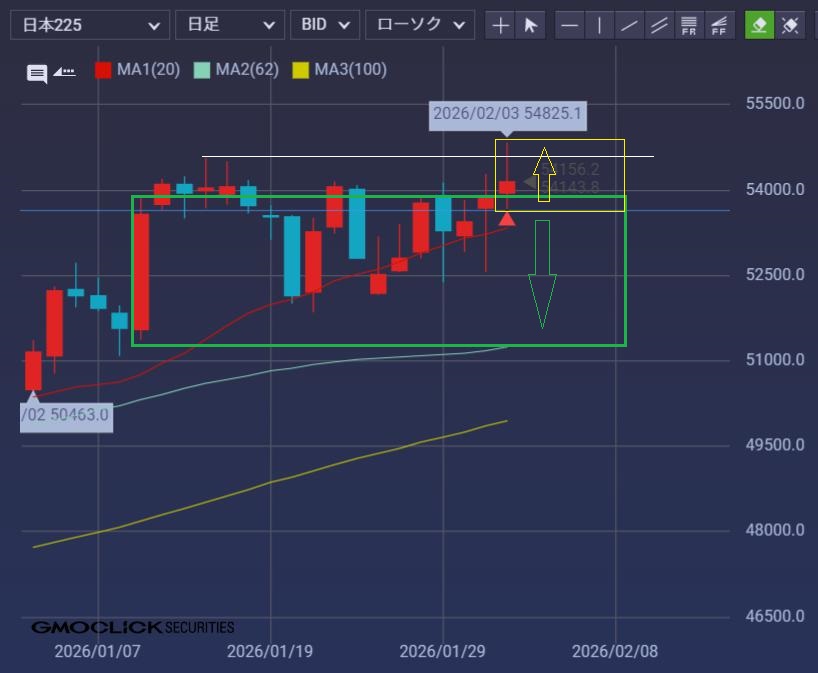818x673 pixels.
Task: Select the arrow pointer tool
Action: [x=530, y=25]
